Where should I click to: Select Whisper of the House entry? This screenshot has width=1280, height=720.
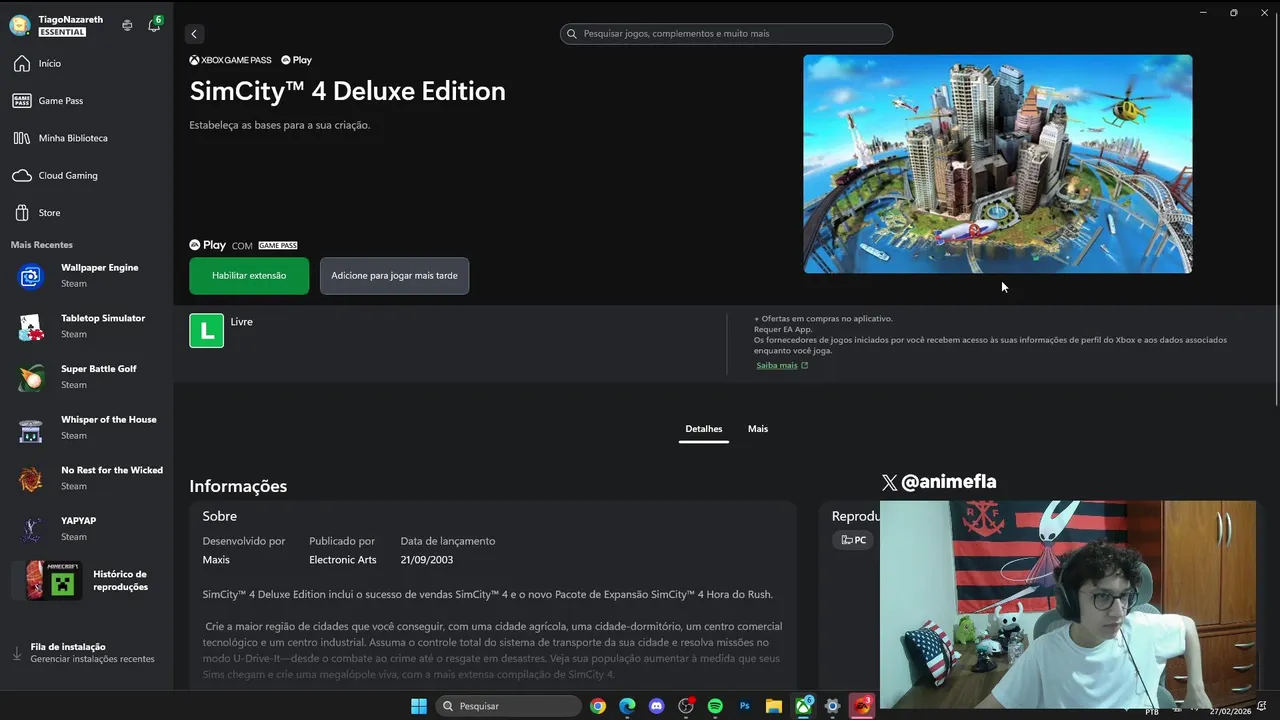(x=86, y=428)
